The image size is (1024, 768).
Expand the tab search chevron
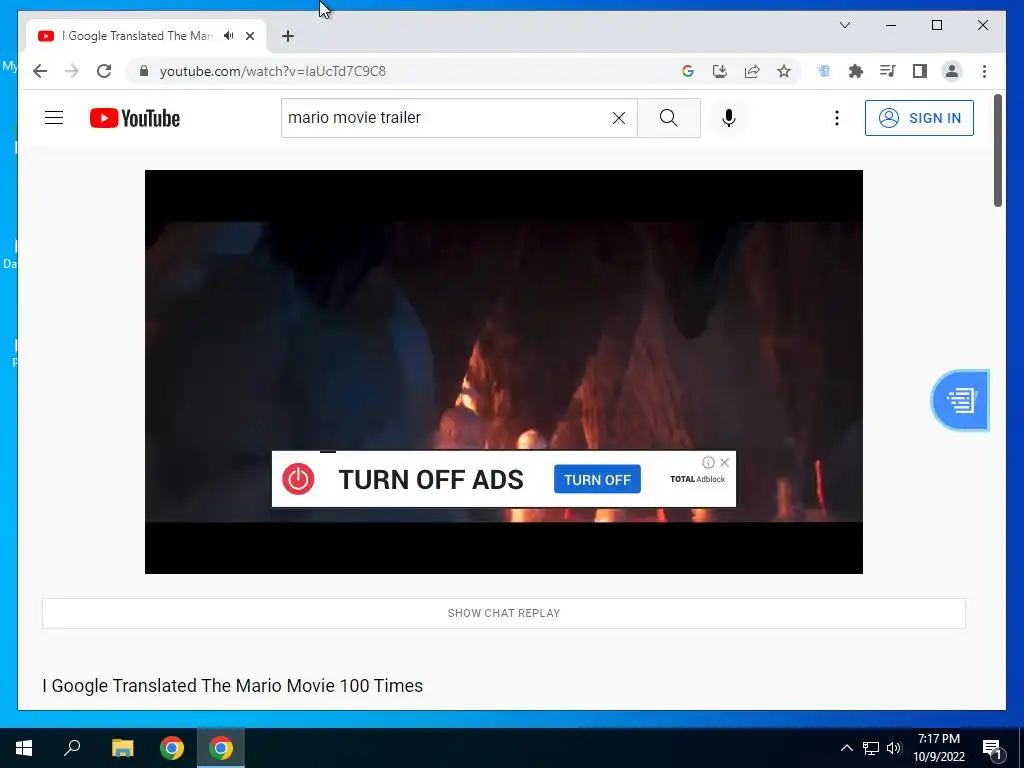click(844, 25)
